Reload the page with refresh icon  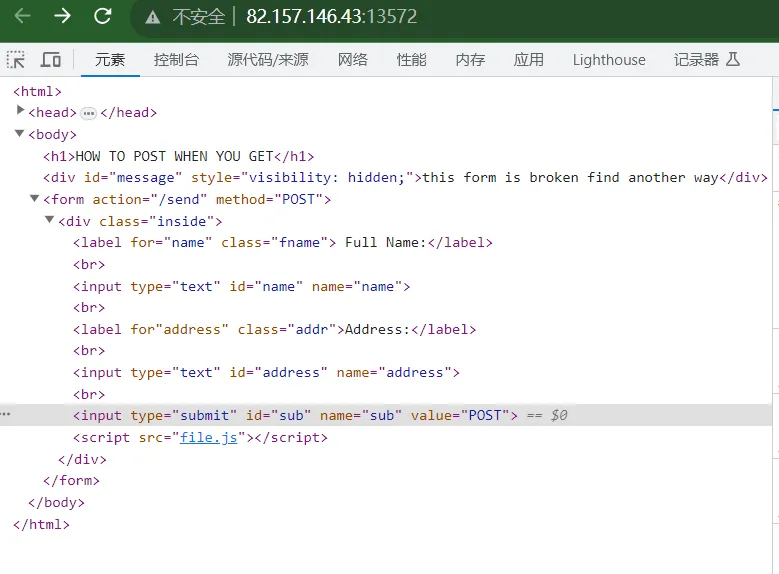coord(103,16)
